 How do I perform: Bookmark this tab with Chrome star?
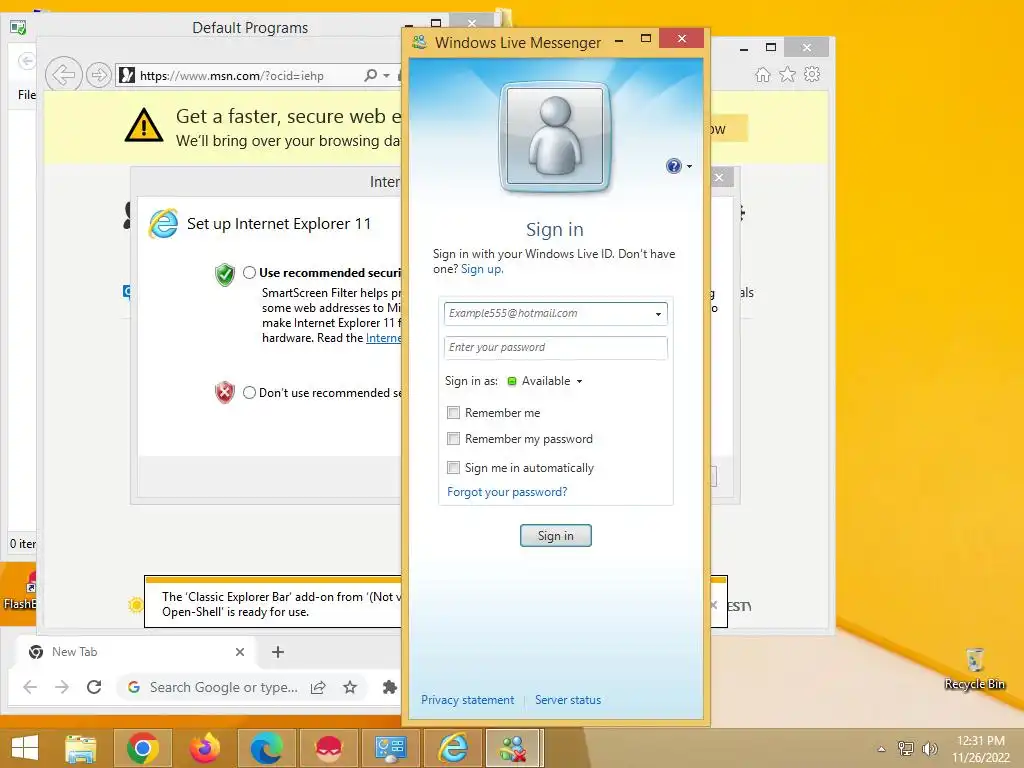click(x=350, y=687)
